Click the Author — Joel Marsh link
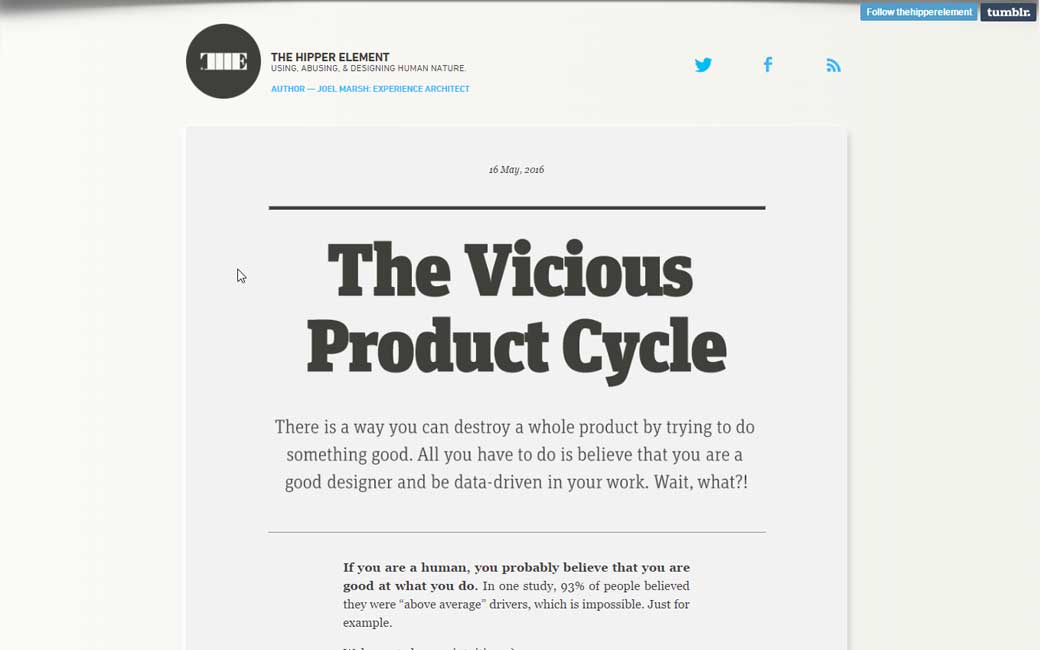Screen dimensions: 1040x650 370,89
